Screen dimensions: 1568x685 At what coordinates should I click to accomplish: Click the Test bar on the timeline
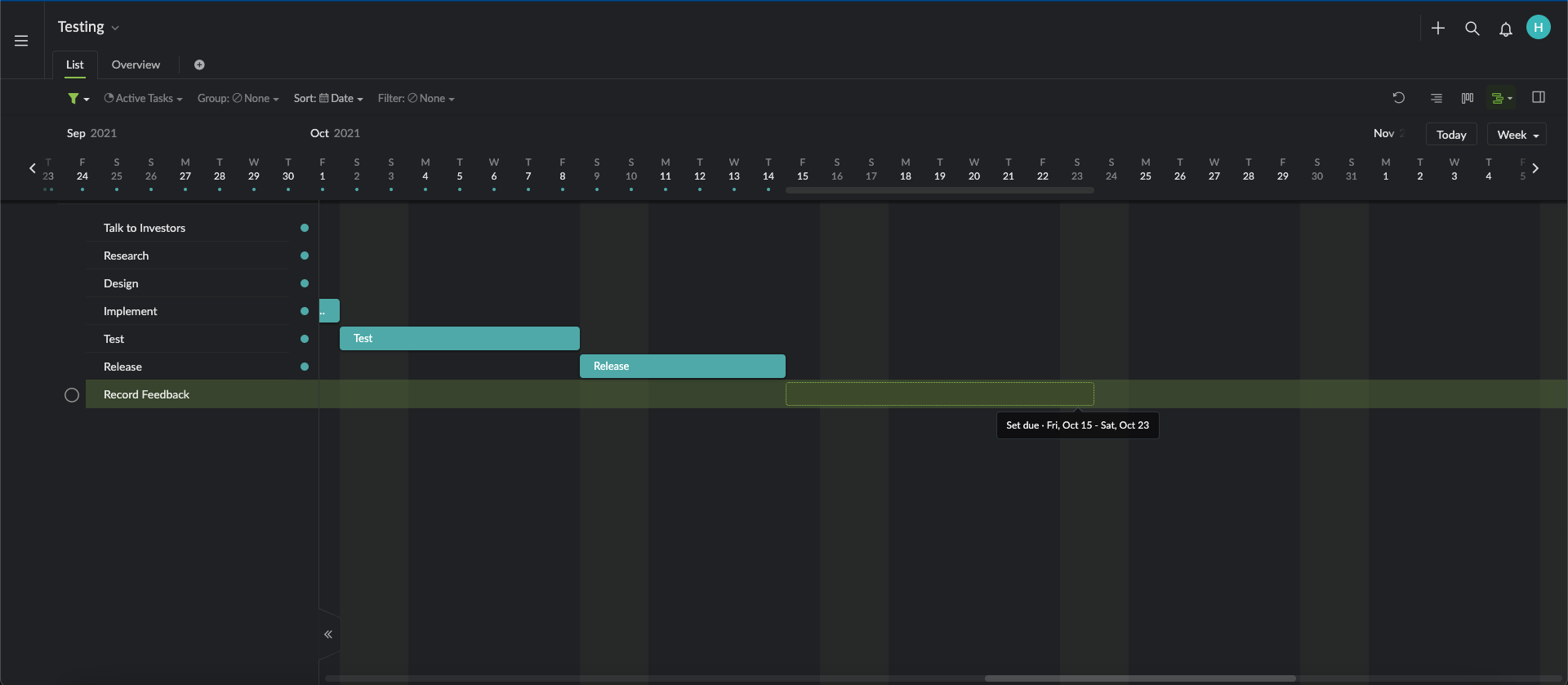point(460,338)
